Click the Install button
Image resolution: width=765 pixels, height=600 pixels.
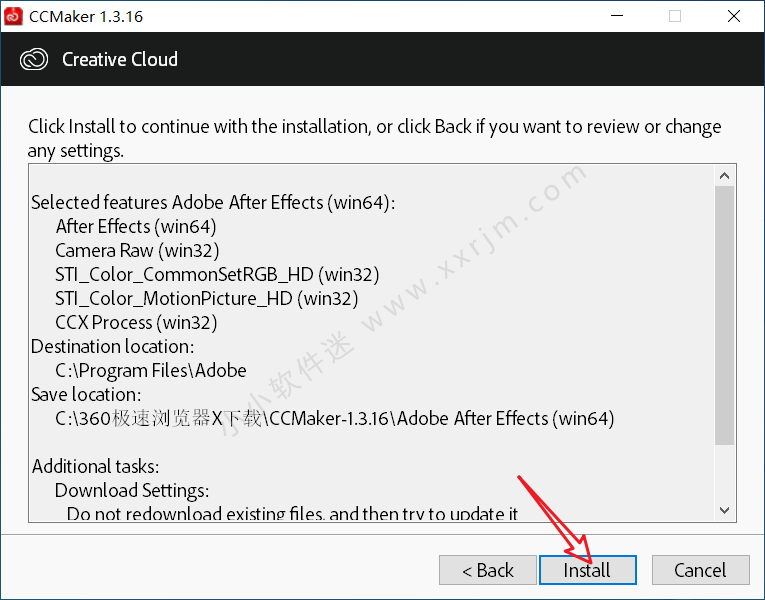(587, 570)
